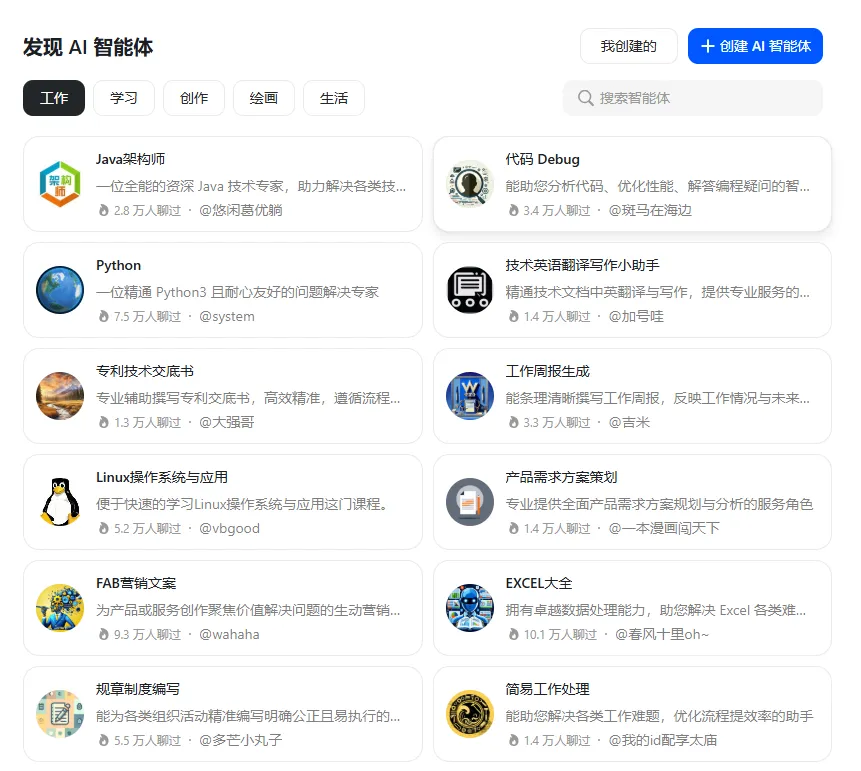Click author @吉米
The image size is (861, 771).
pos(629,422)
